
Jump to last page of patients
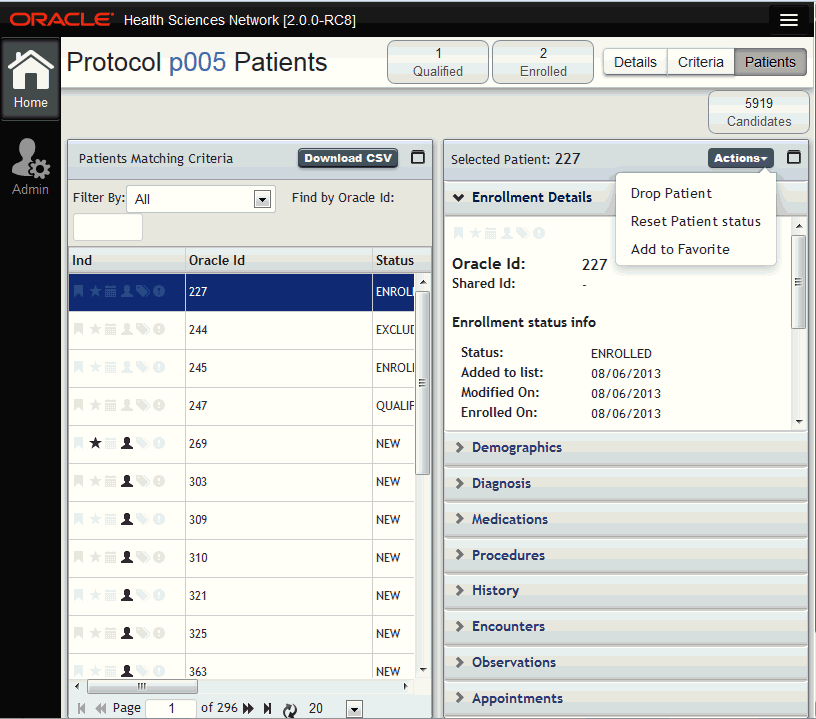[267, 708]
